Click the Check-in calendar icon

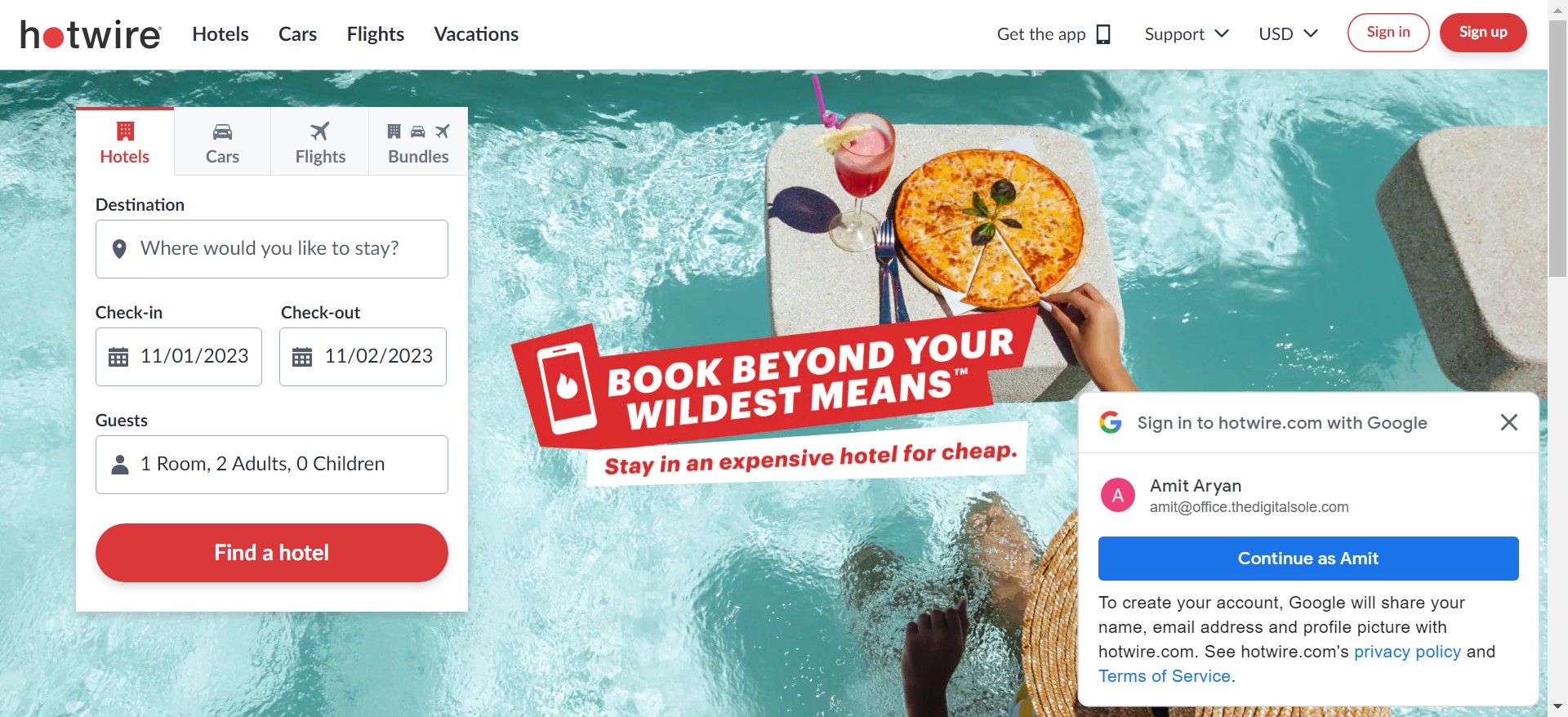(x=118, y=357)
